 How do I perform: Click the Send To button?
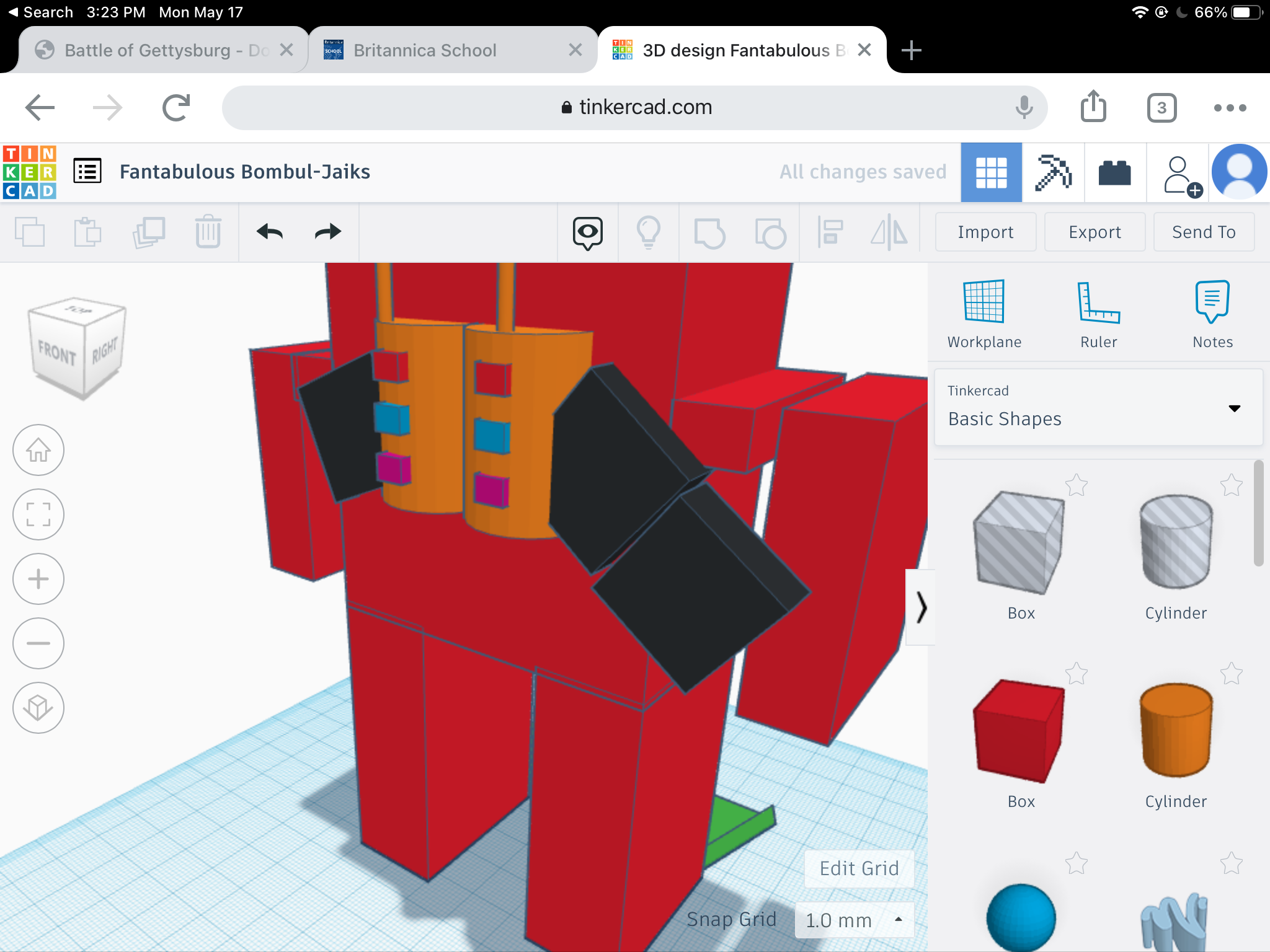(1204, 232)
